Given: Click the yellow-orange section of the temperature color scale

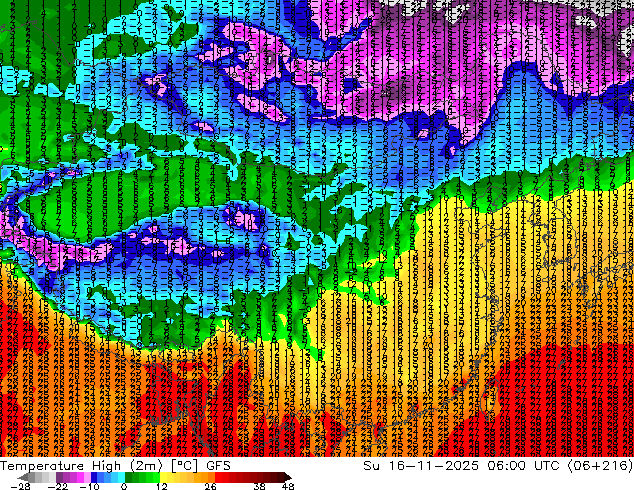Looking at the screenshot, I should 187,477.
